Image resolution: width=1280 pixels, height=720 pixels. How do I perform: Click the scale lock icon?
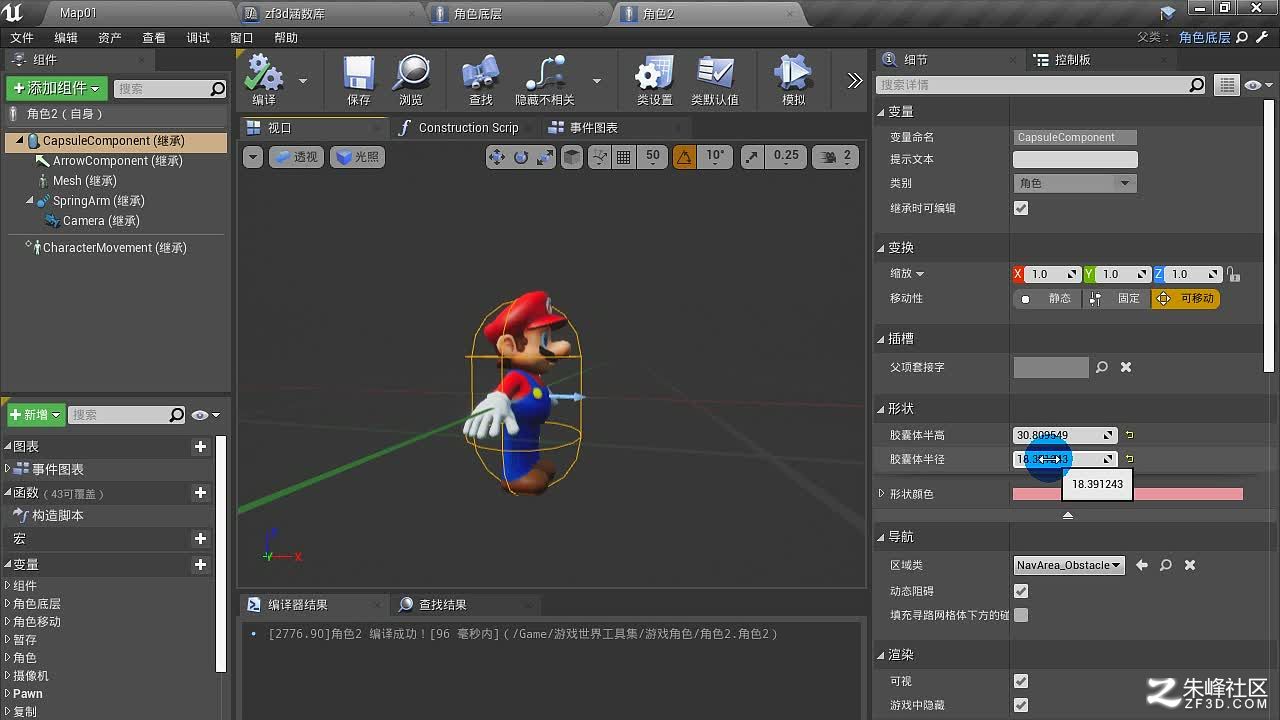tap(1234, 274)
